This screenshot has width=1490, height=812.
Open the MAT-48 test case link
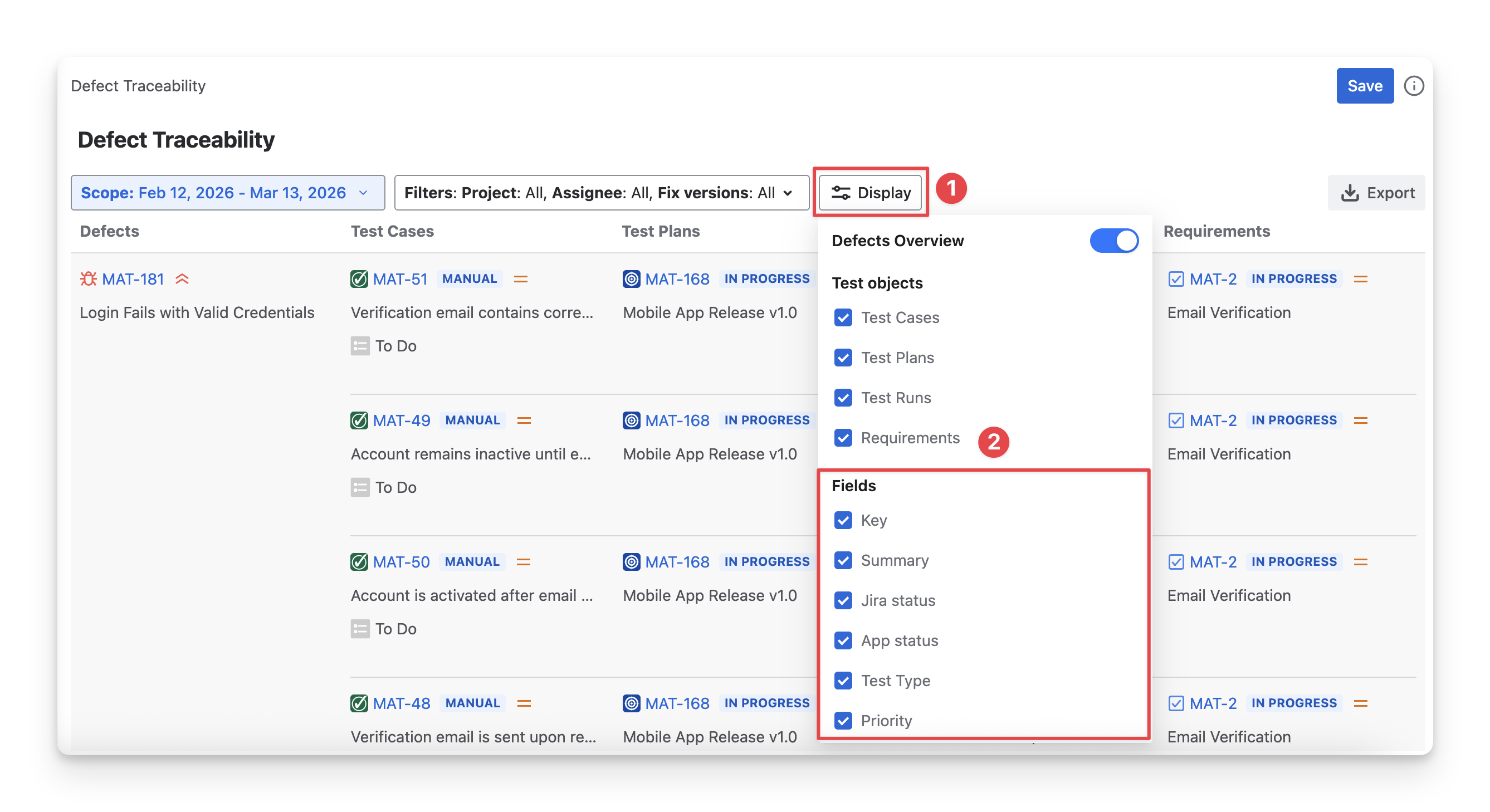coord(402,703)
